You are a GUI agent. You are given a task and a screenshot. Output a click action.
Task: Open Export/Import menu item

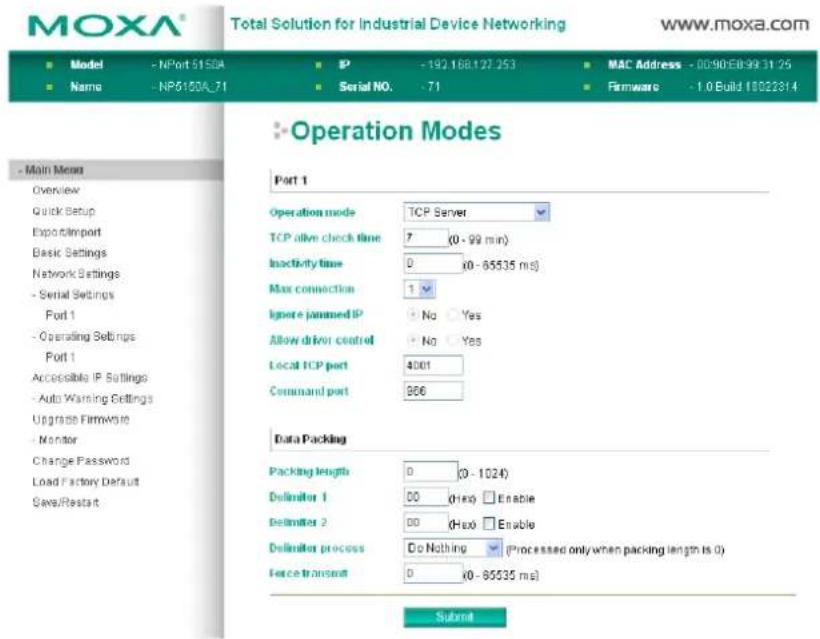66,232
